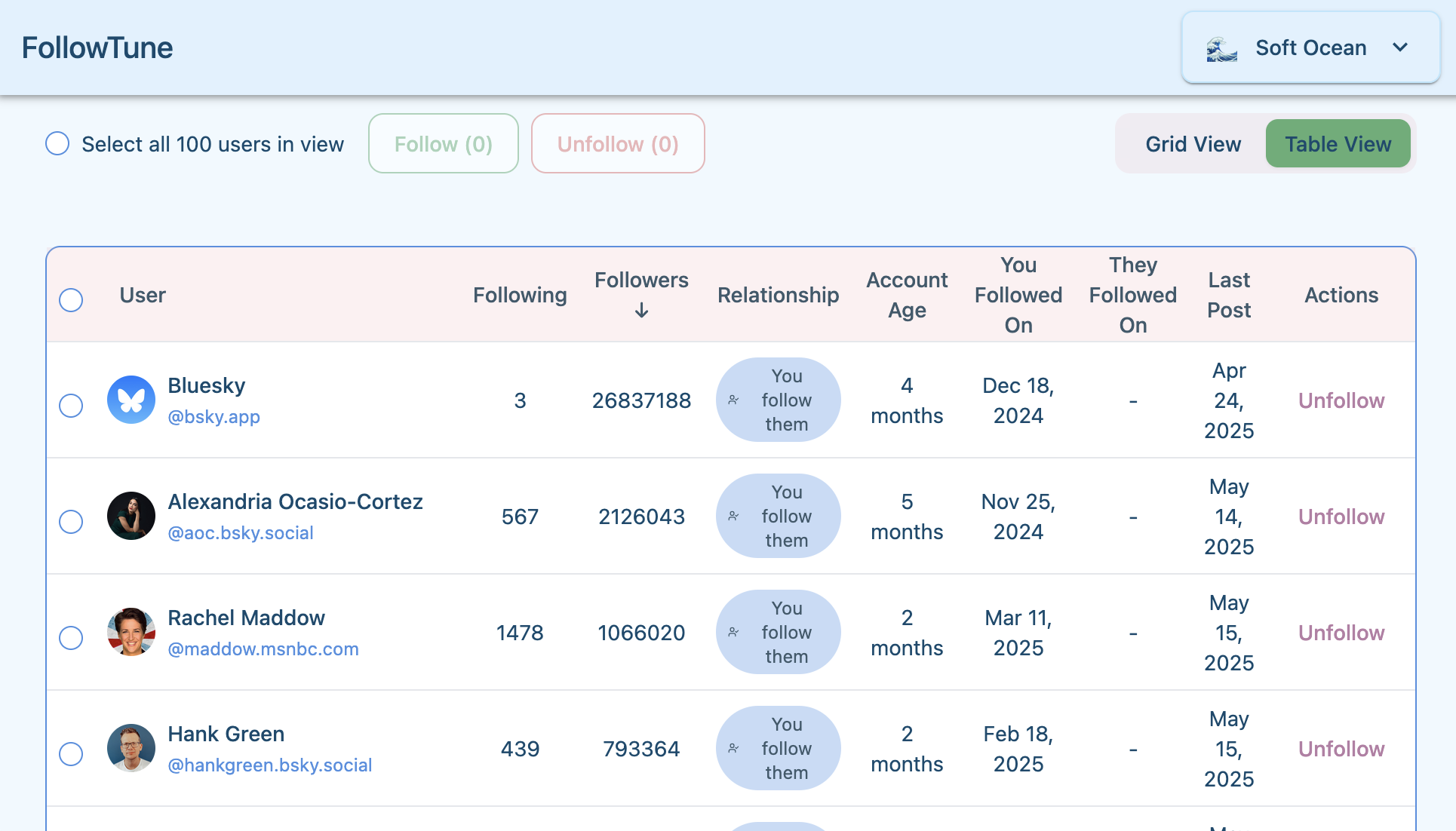Click the Rachel Maddow display name
This screenshot has width=1456, height=831.
pyautogui.click(x=246, y=618)
